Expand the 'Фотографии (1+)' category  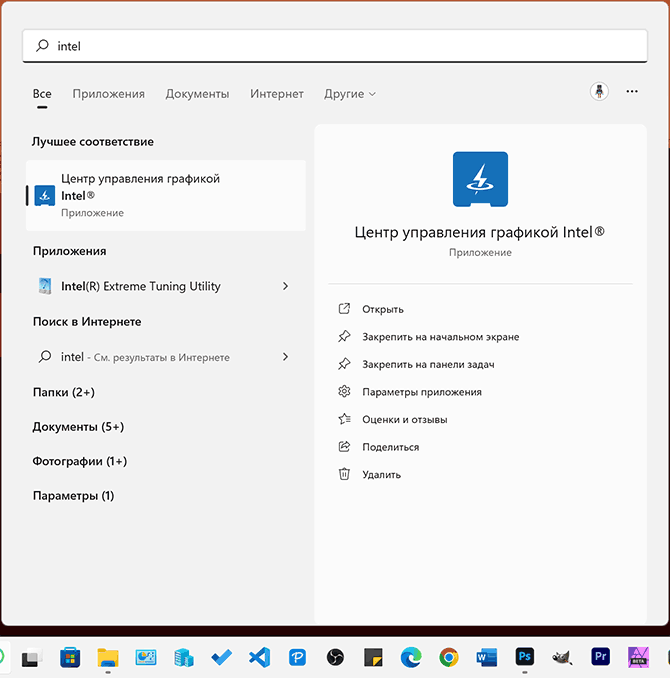[x=80, y=461]
